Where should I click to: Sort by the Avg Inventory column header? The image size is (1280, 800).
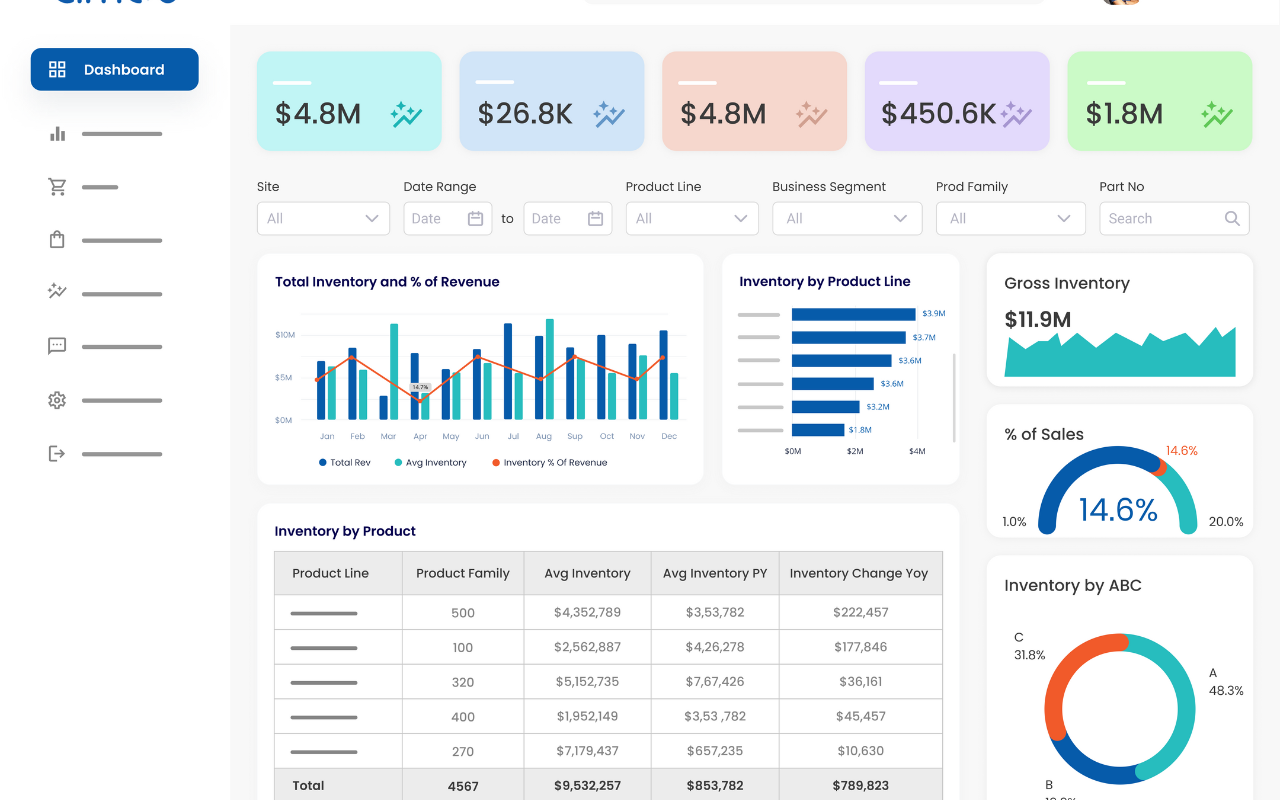(587, 573)
